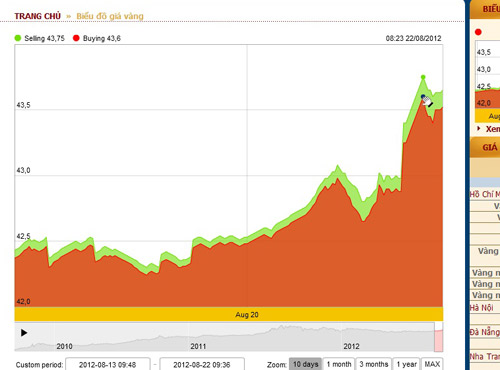Image resolution: width=500 pixels, height=370 pixels.
Task: Click the Custom period label
Action: pos(39,365)
